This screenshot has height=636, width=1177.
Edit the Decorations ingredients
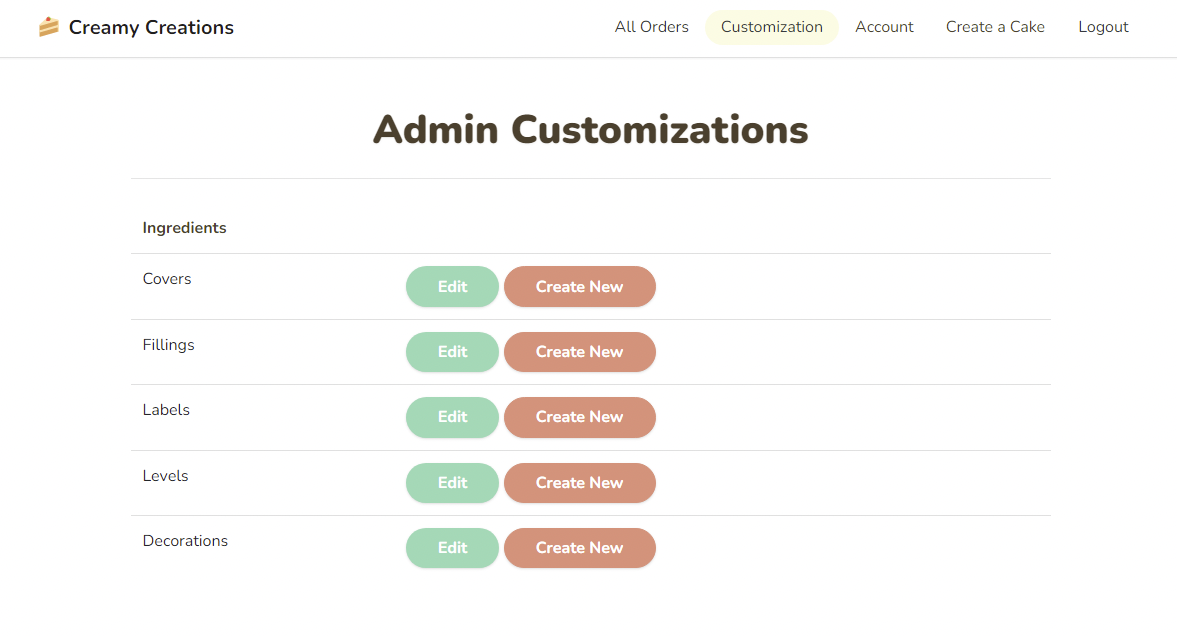click(x=452, y=548)
